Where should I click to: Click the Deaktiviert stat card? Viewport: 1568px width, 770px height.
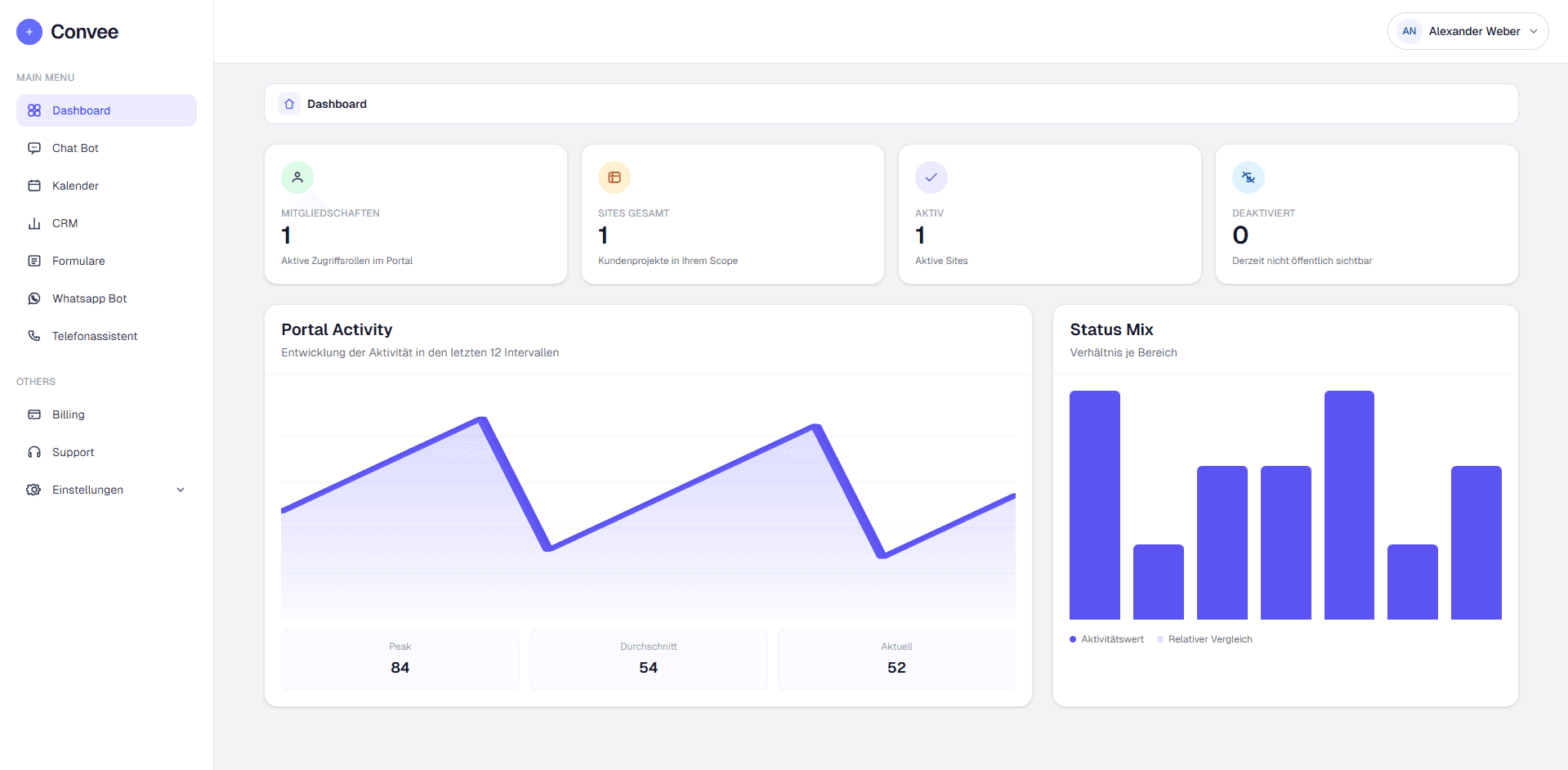pyautogui.click(x=1366, y=214)
